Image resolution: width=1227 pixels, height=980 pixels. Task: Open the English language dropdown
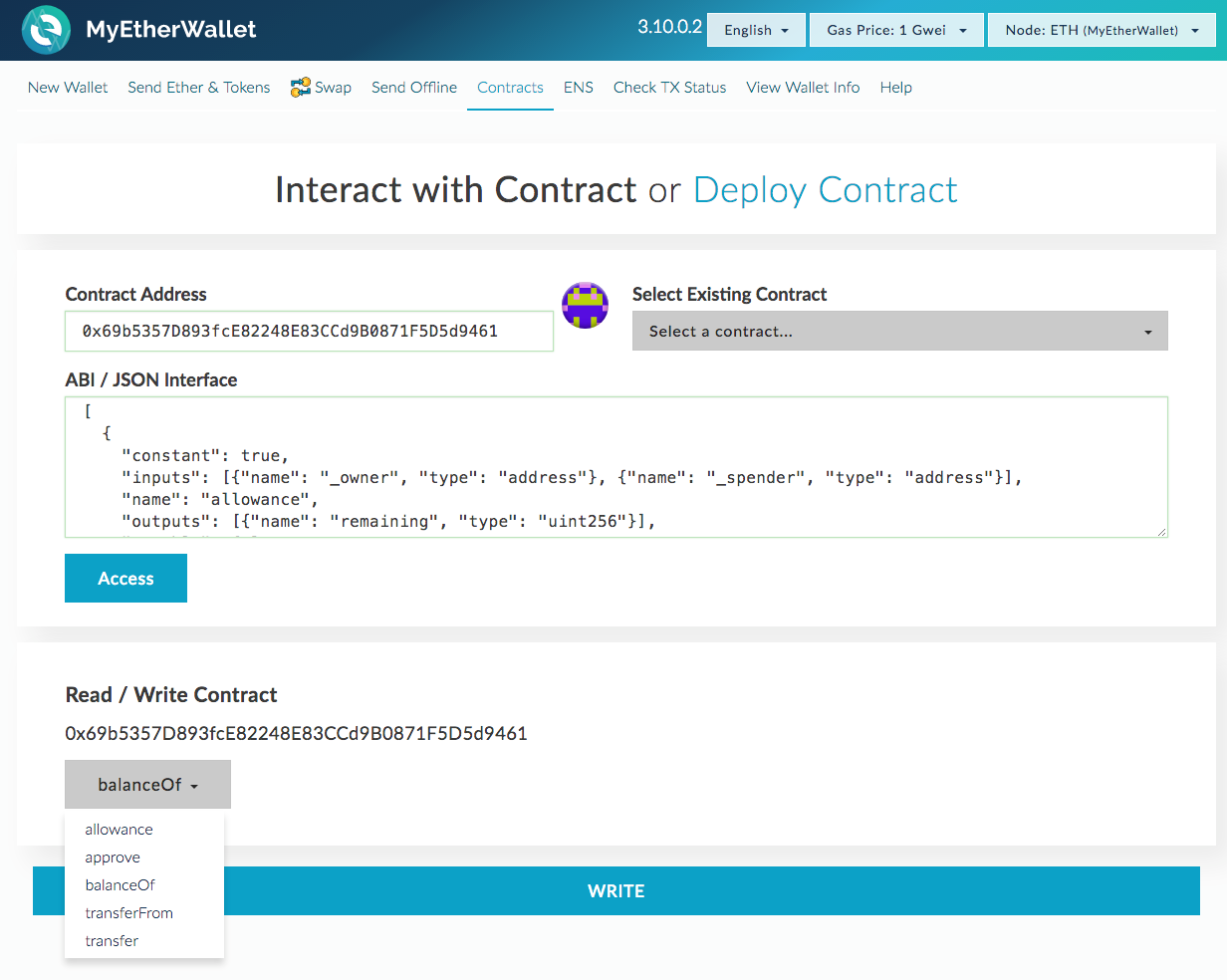pos(756,30)
